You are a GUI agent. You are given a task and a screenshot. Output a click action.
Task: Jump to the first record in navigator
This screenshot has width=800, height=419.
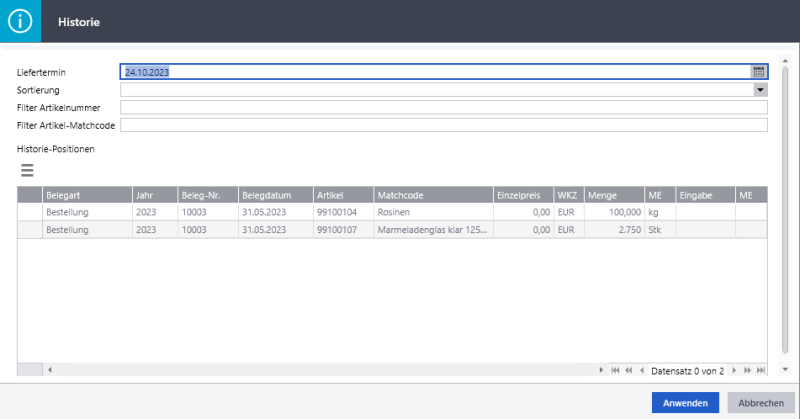(x=615, y=371)
